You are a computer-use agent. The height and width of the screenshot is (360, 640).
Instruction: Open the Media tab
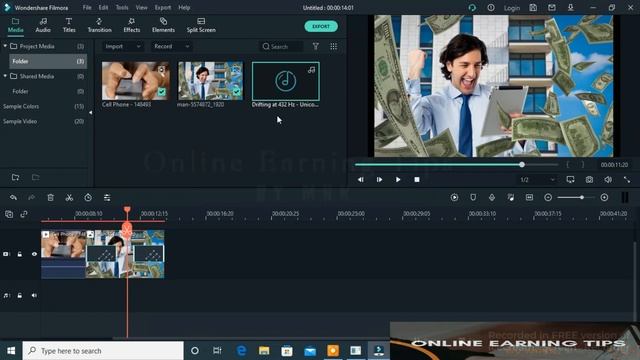pos(16,25)
